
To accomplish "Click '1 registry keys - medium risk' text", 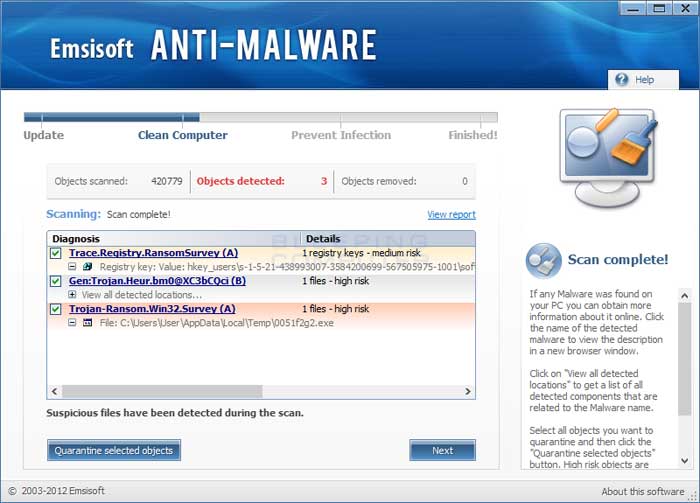I will tap(361, 253).
